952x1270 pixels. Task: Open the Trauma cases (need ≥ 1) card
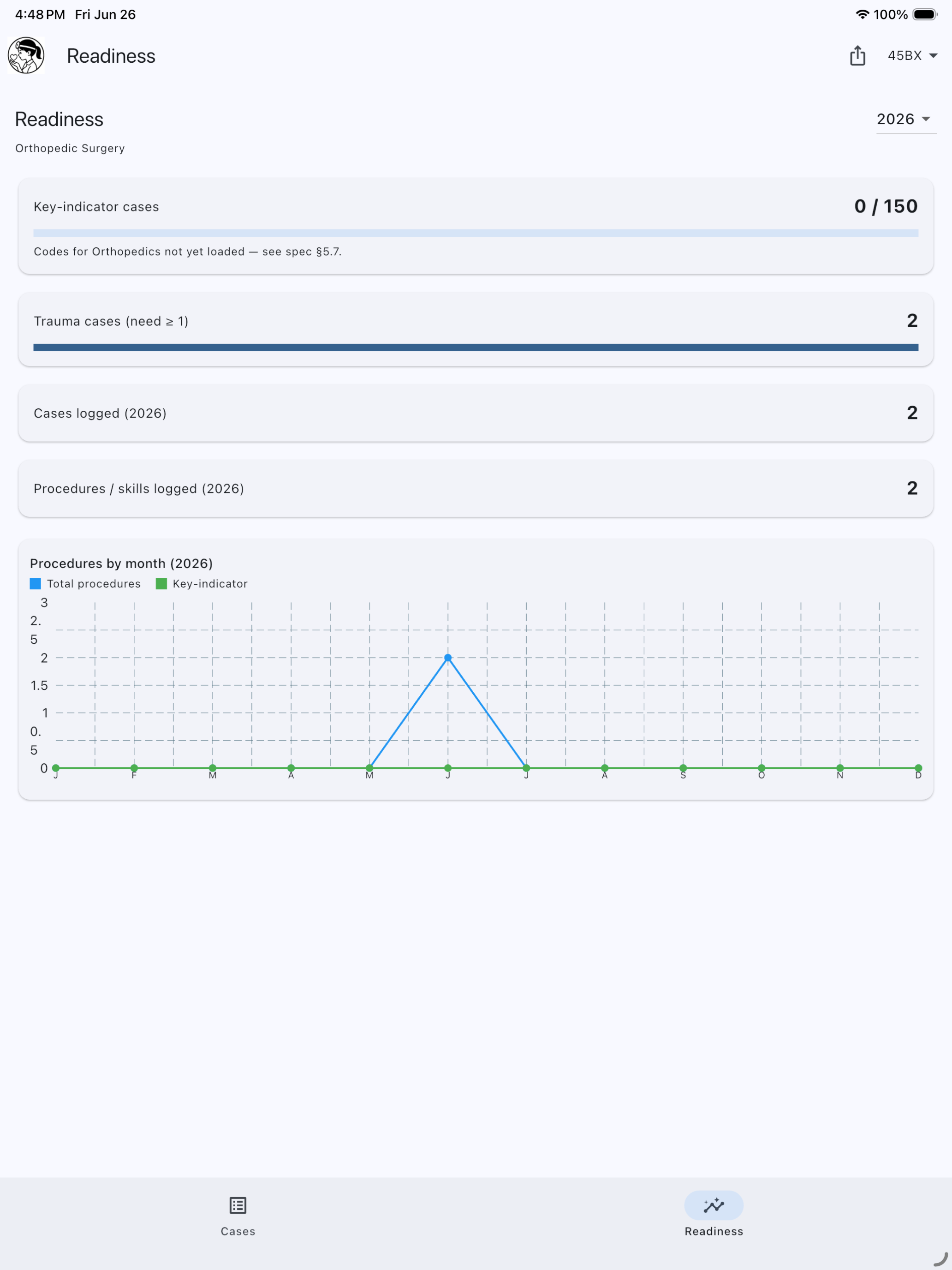(476, 329)
